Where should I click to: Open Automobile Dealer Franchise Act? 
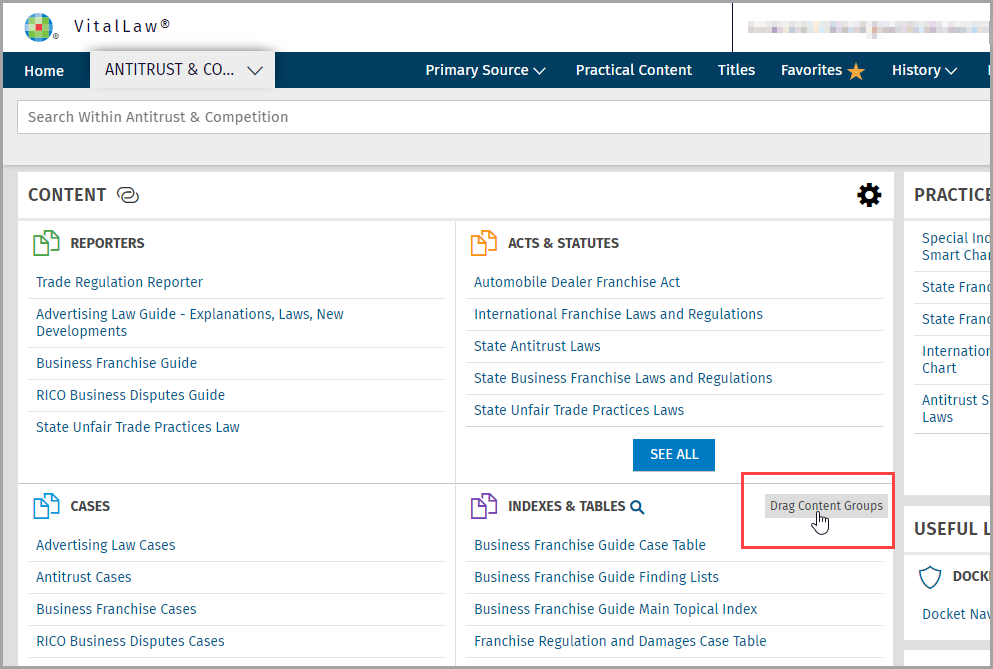pos(576,283)
